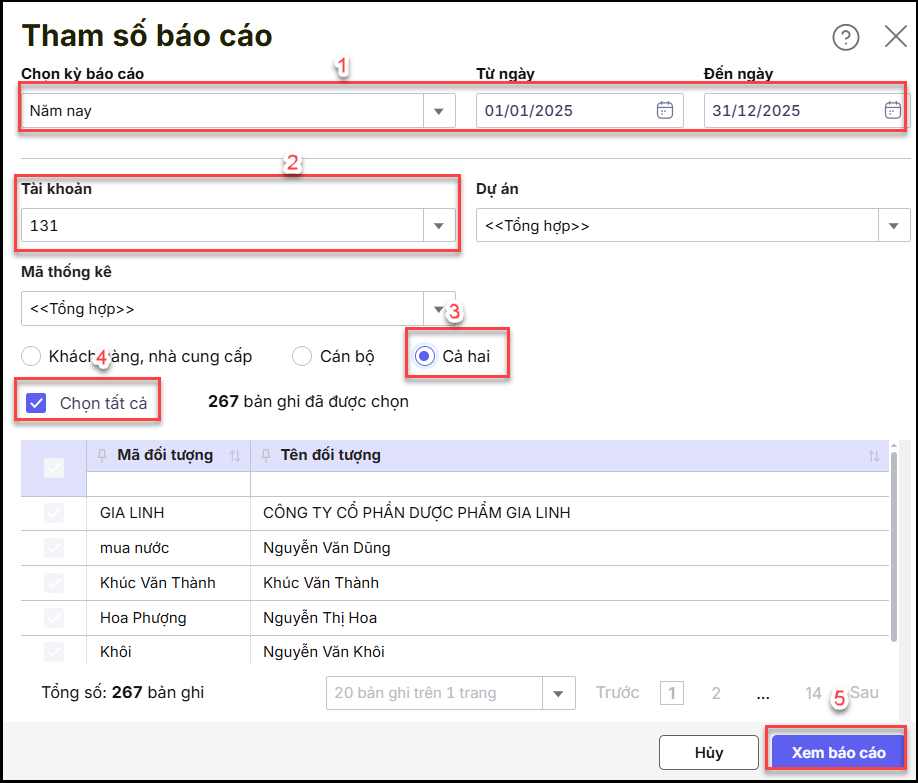Select the Cán bộ radio option
Viewport: 918px width, 783px height.
pos(302,356)
